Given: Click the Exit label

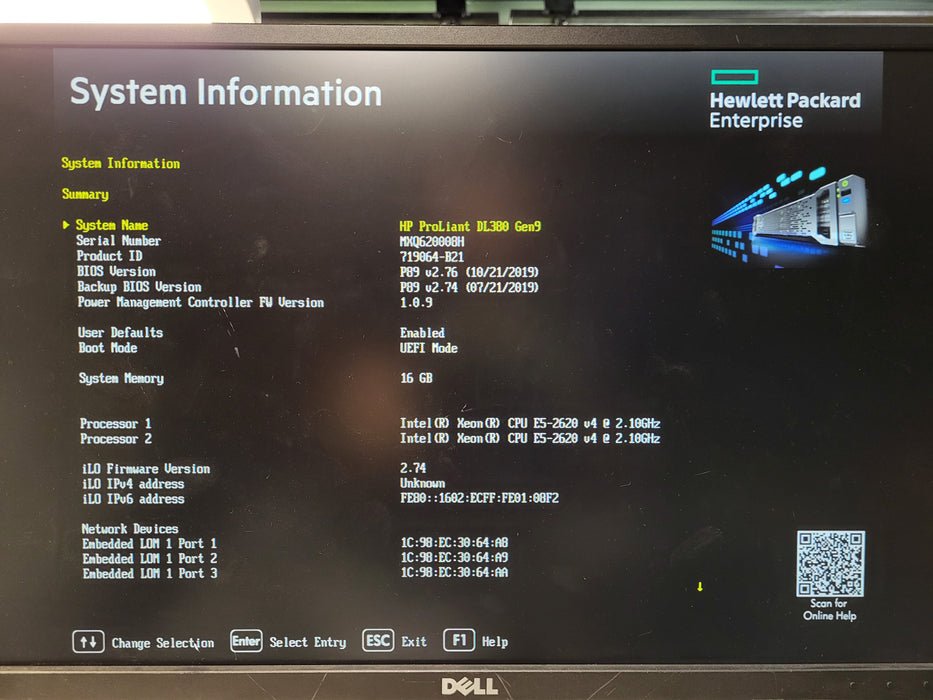Looking at the screenshot, I should click(x=414, y=642).
